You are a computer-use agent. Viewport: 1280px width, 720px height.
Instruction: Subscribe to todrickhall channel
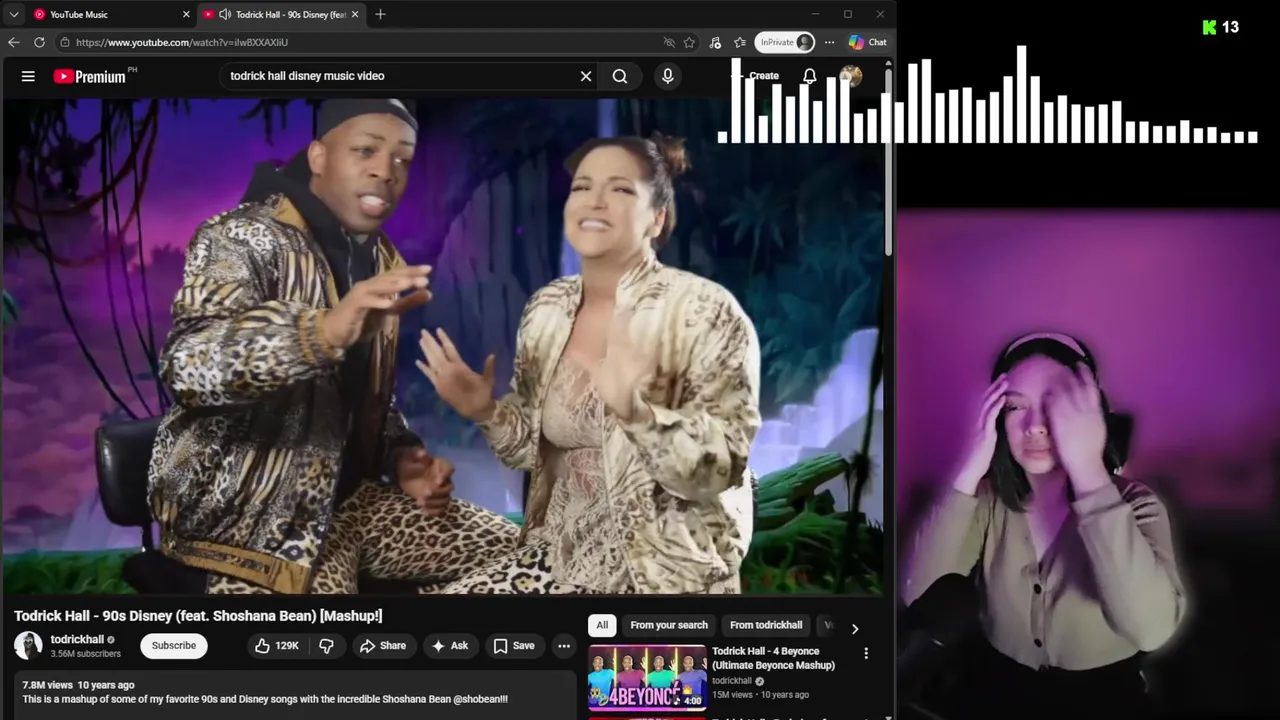tap(174, 646)
